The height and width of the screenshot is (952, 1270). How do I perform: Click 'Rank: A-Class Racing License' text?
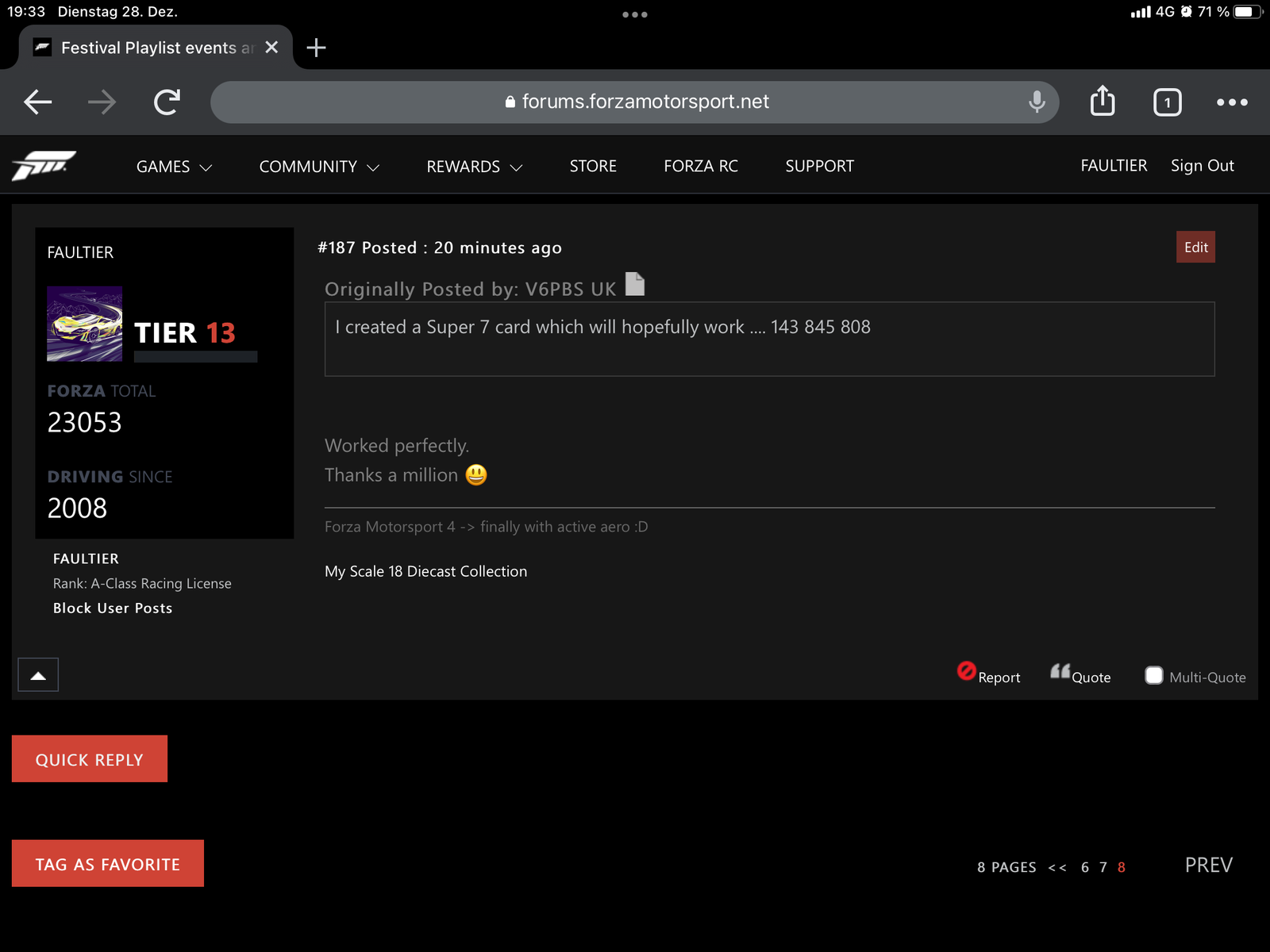coord(142,583)
